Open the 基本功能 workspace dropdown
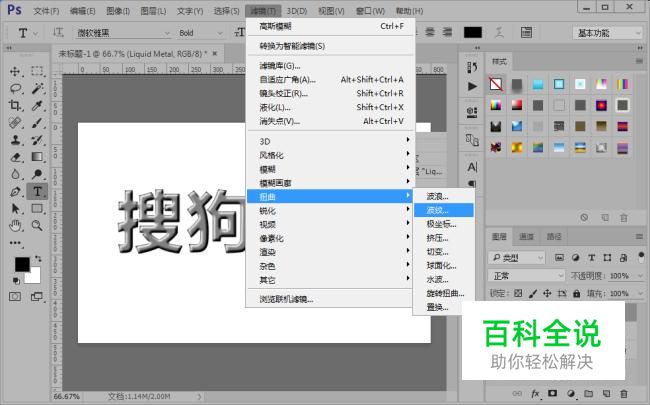The image size is (650, 405). tap(607, 33)
